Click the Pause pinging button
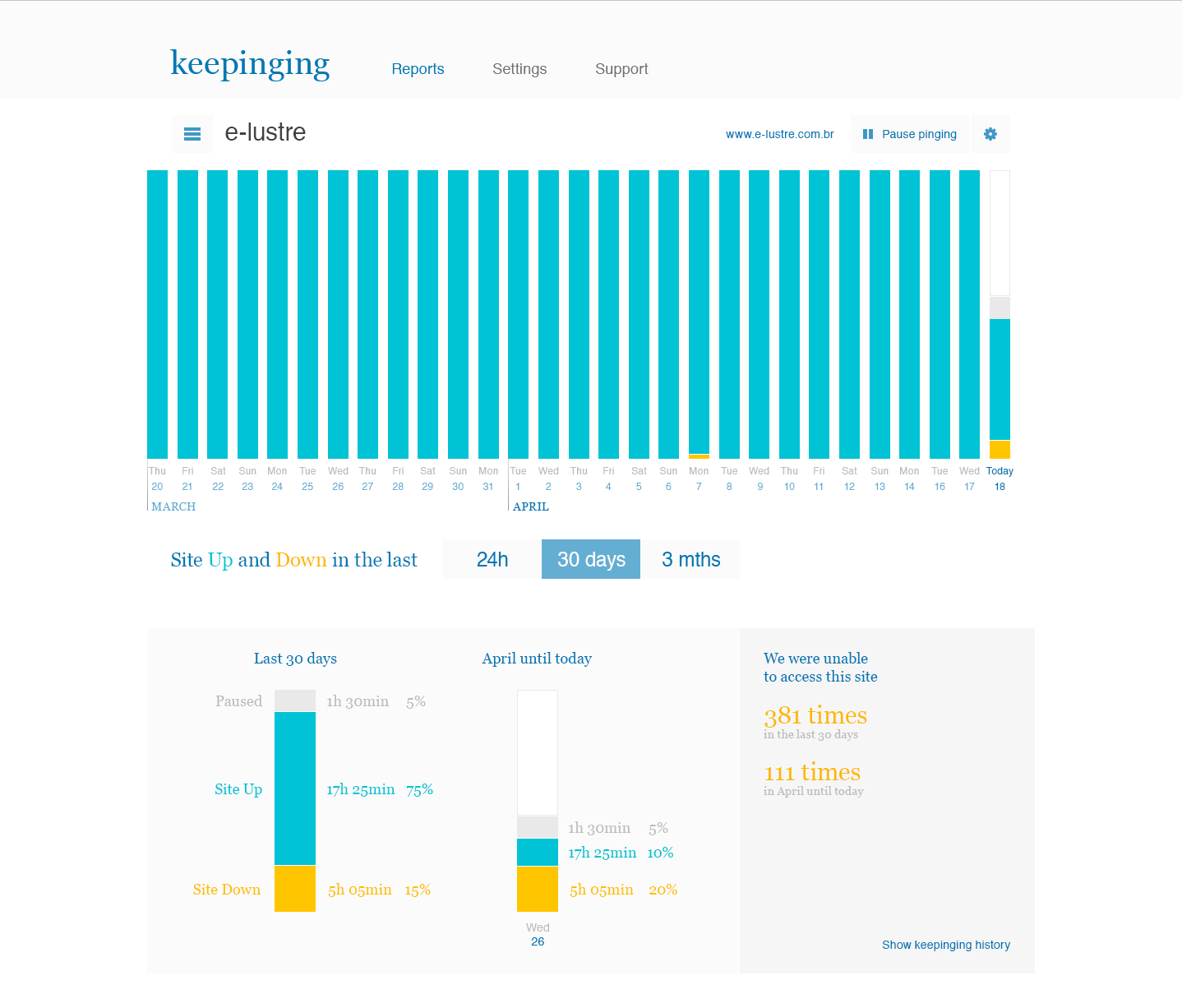The image size is (1182, 1008). click(910, 134)
